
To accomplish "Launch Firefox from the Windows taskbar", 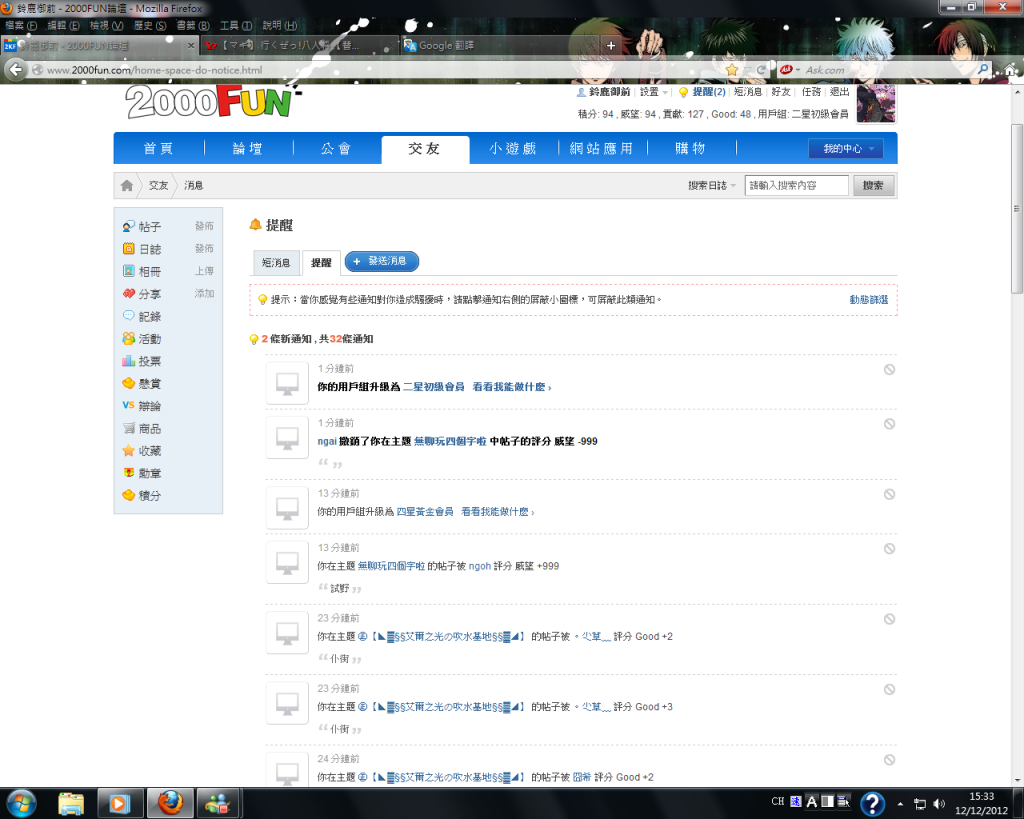I will [171, 802].
